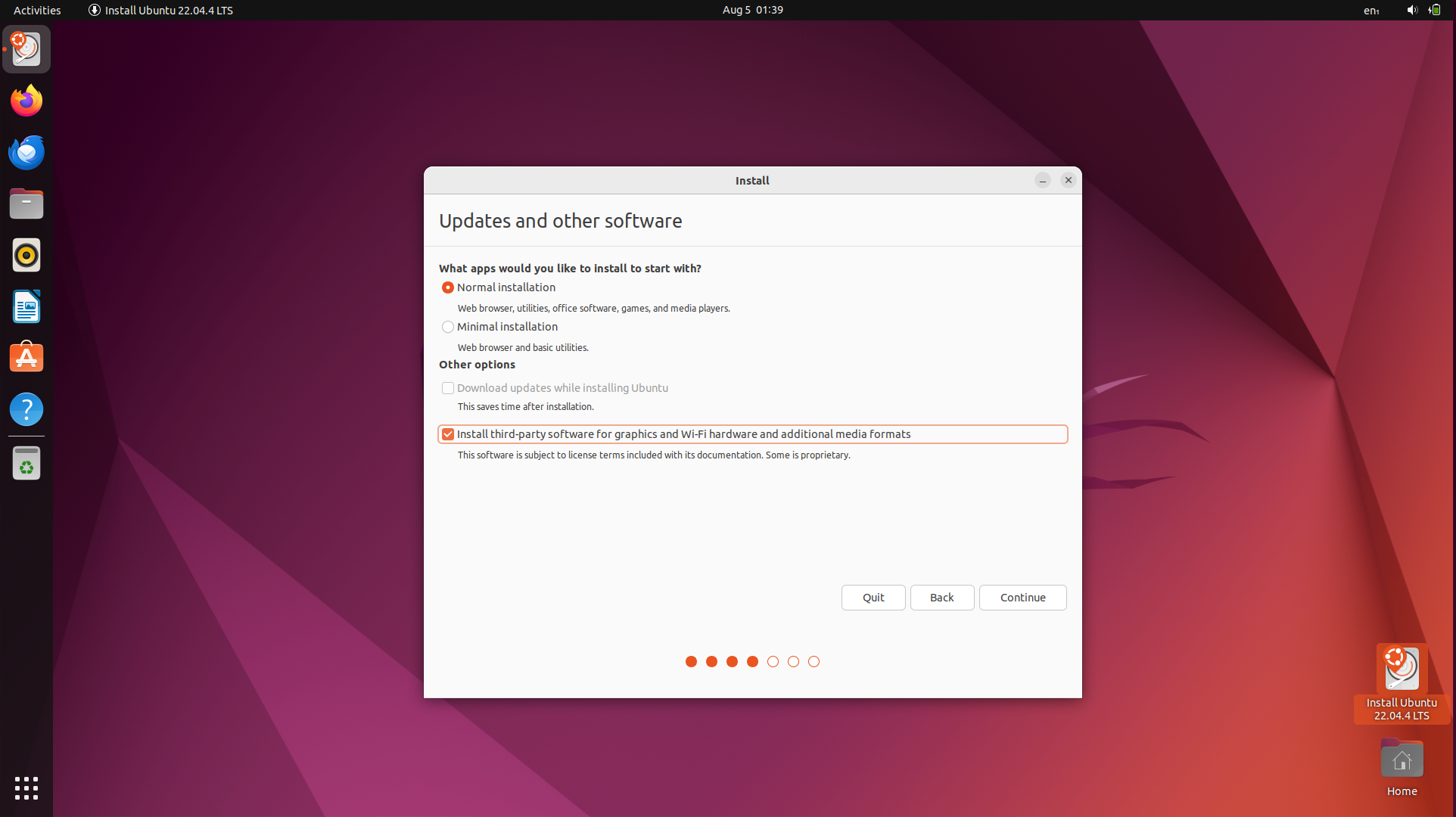Viewport: 1456px width, 817px height.
Task: Open Thunderbird Mail from the dock
Action: point(26,152)
